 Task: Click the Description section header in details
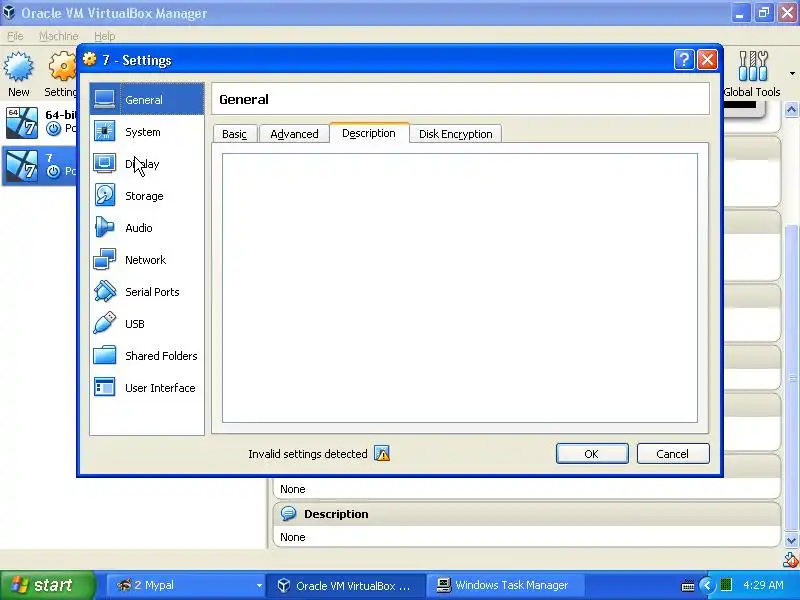527,514
